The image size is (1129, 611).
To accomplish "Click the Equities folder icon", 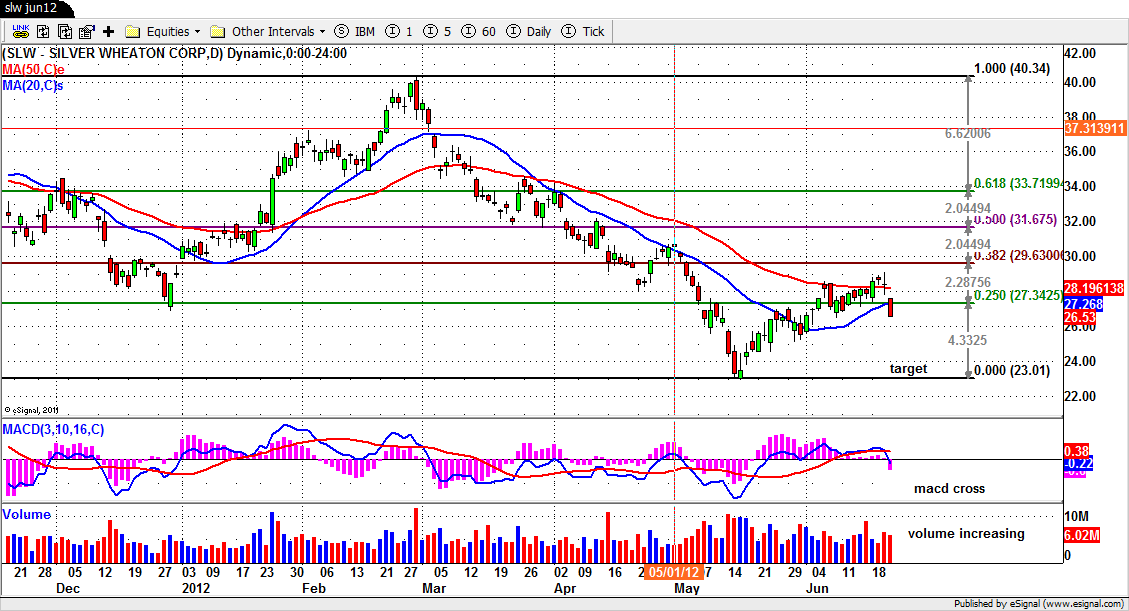I will click(132, 32).
